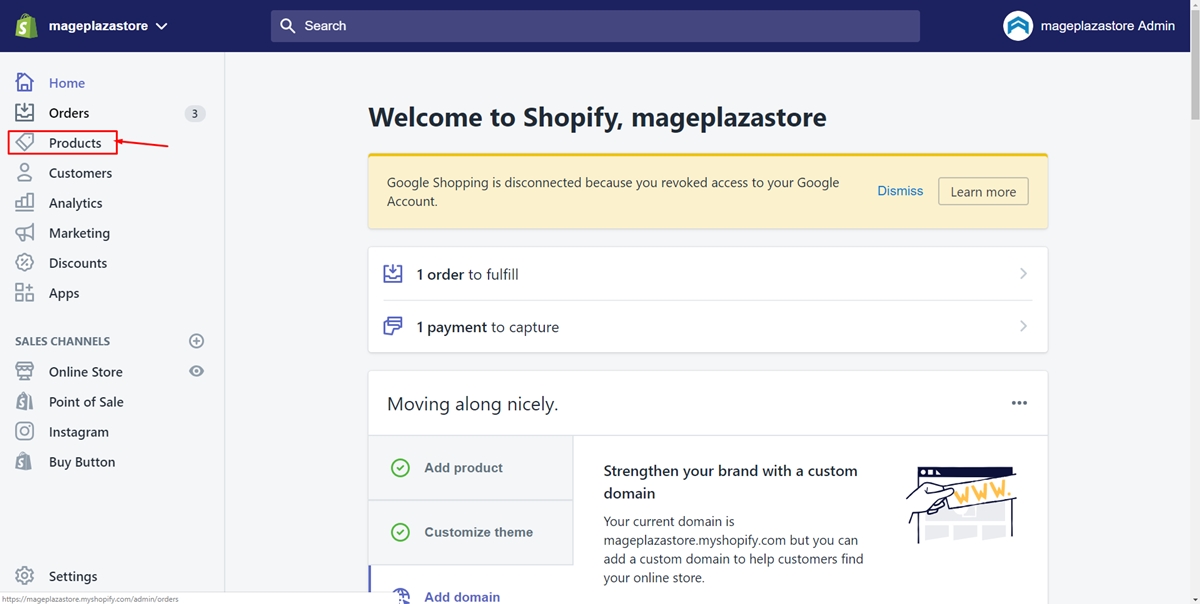Image resolution: width=1200 pixels, height=604 pixels.
Task: Click the Products tag icon
Action: (x=25, y=142)
